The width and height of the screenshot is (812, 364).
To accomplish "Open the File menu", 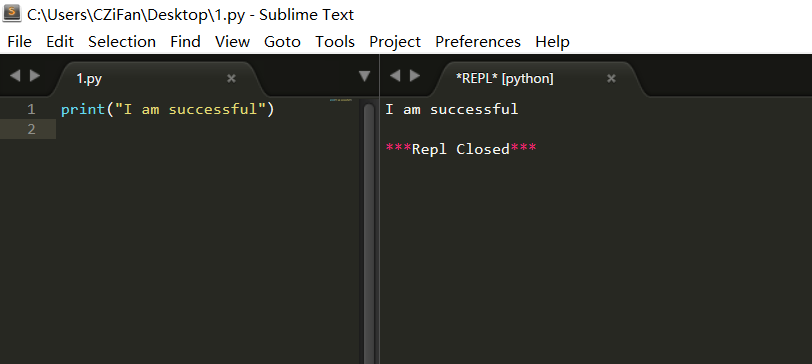I will tap(20, 41).
